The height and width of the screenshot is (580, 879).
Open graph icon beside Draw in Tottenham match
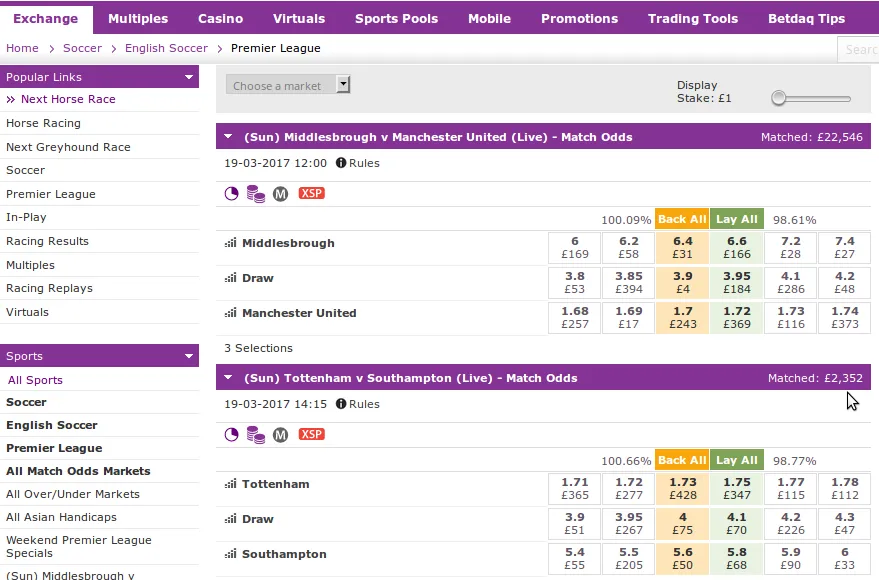[230, 519]
